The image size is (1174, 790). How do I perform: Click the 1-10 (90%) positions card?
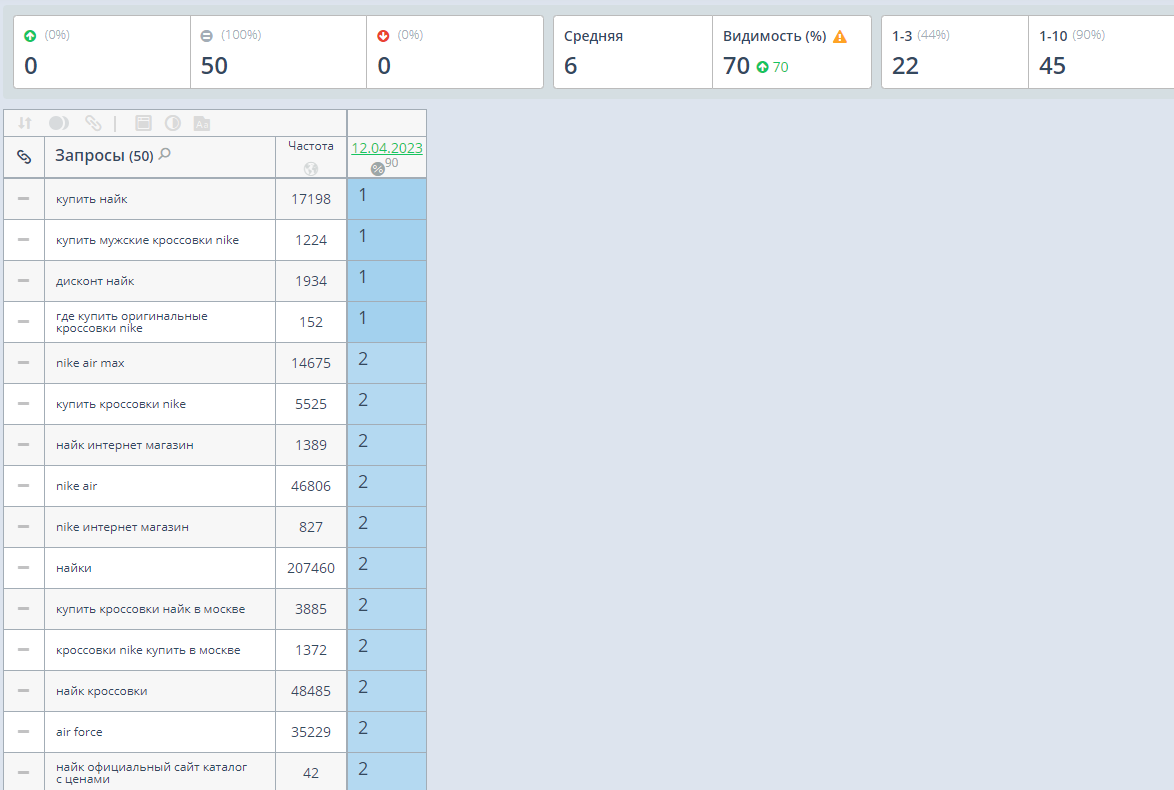tap(1101, 52)
